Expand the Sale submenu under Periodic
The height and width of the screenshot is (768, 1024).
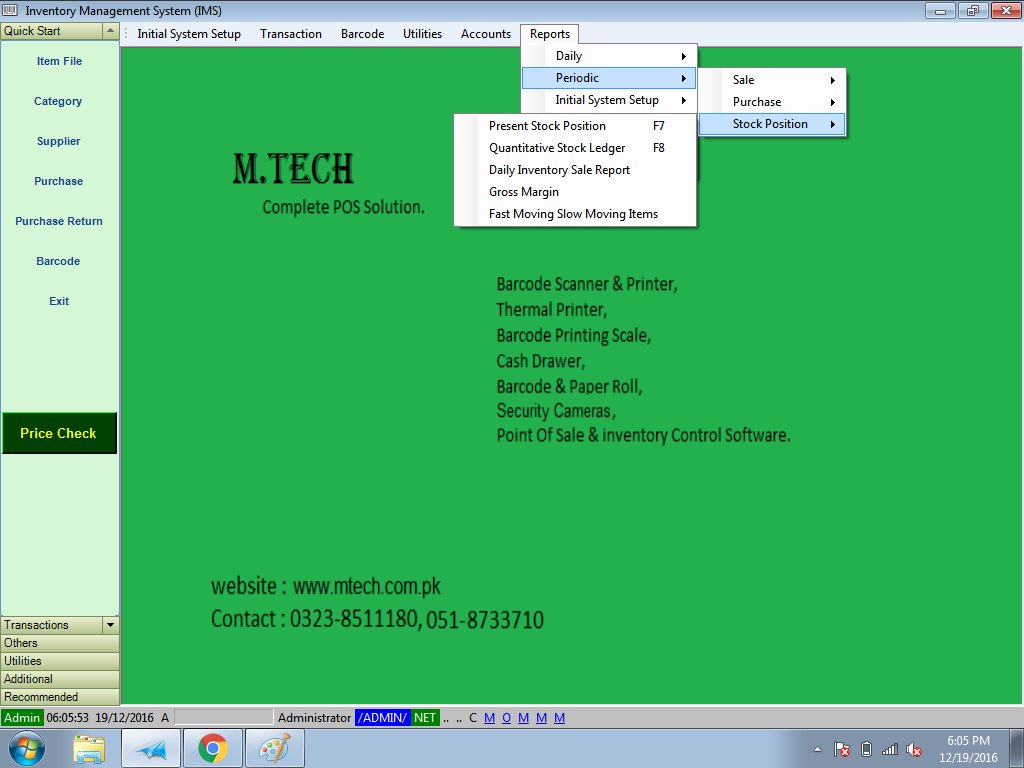(x=771, y=80)
